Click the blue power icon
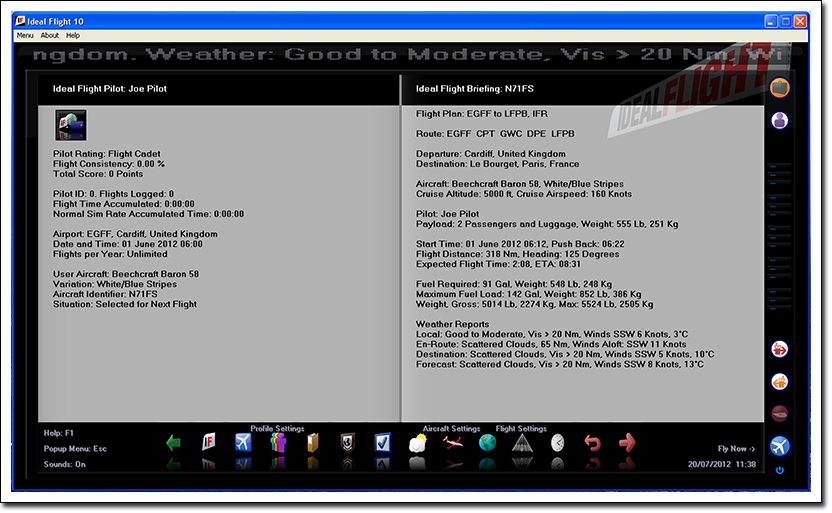Screen dimensions: 832x513 (779, 470)
